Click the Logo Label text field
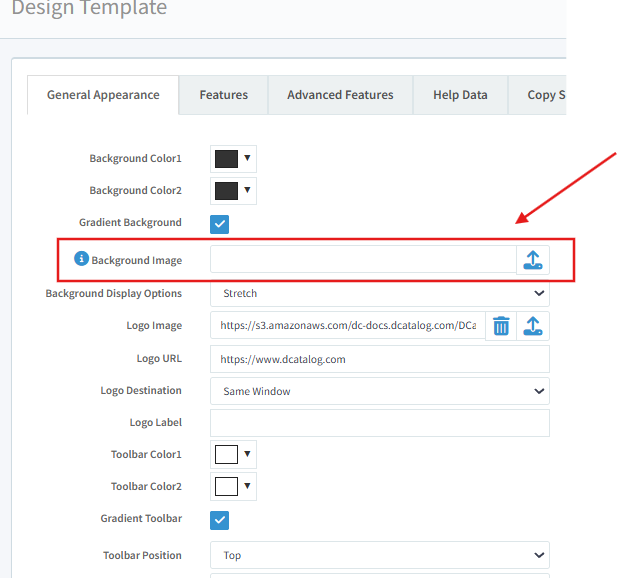The height and width of the screenshot is (578, 617). pyautogui.click(x=379, y=423)
